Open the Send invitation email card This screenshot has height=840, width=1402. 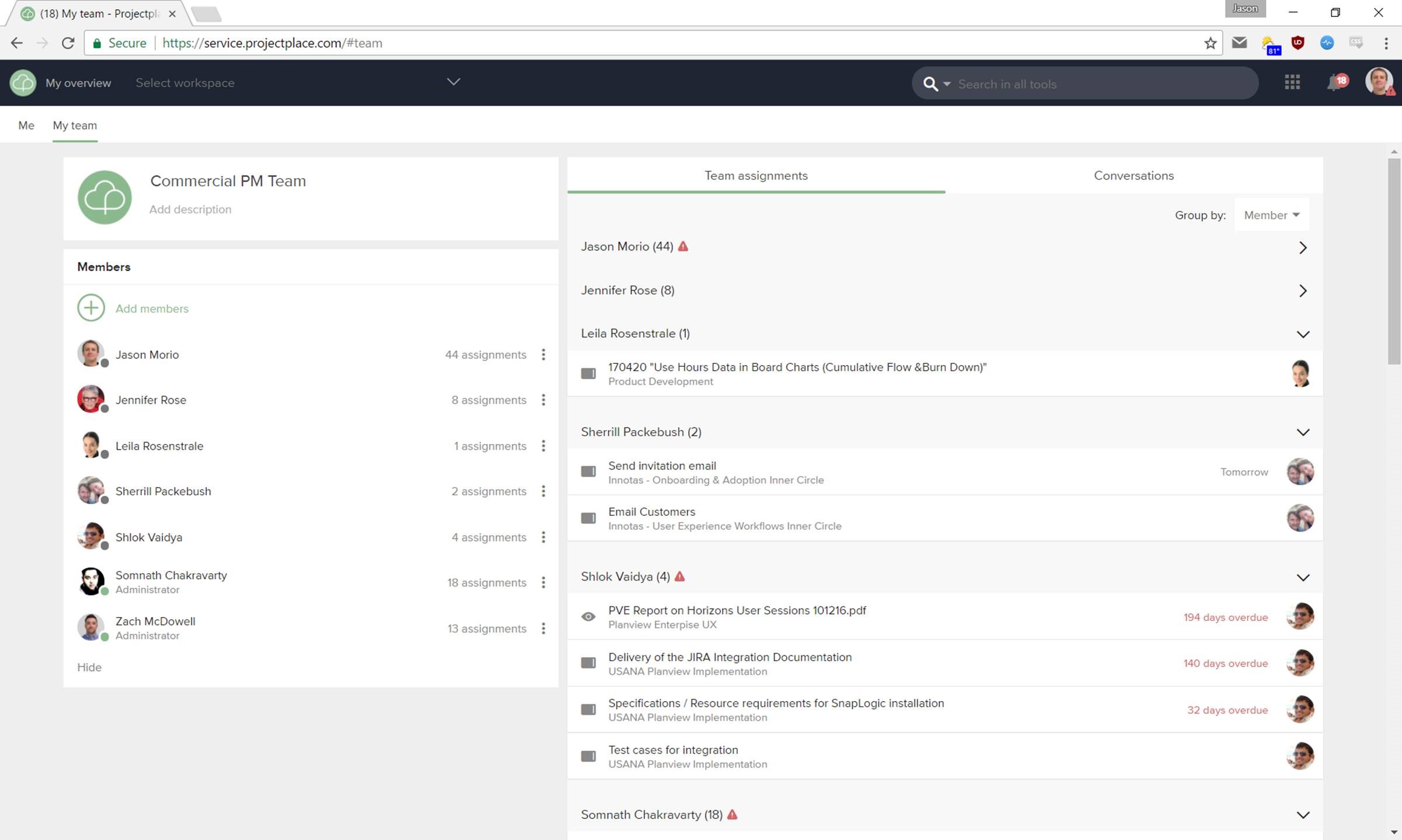pyautogui.click(x=945, y=472)
